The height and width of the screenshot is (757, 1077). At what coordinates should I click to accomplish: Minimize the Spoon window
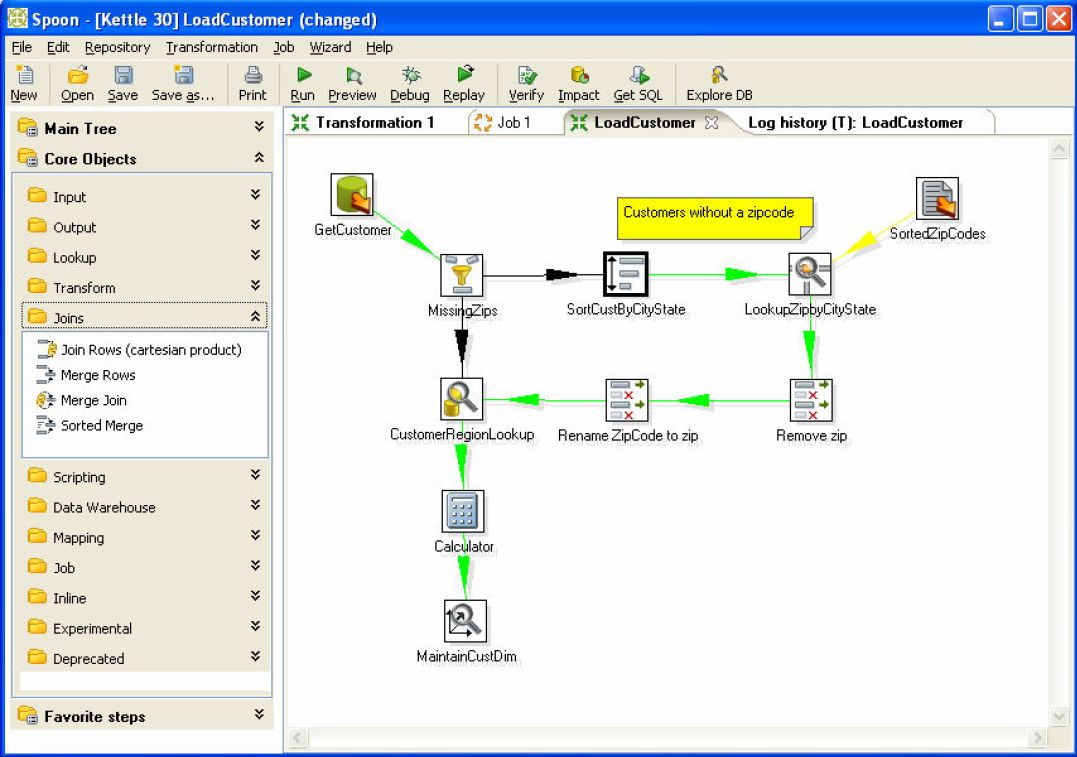click(1001, 19)
